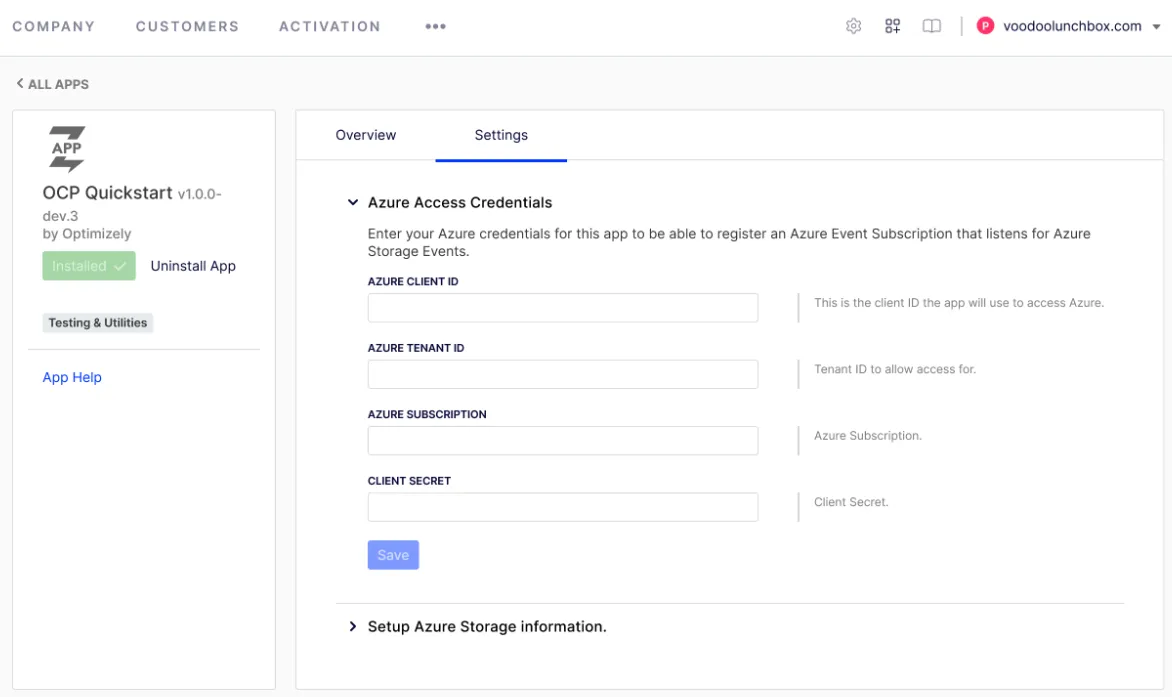Open the app directory grid icon

click(892, 26)
